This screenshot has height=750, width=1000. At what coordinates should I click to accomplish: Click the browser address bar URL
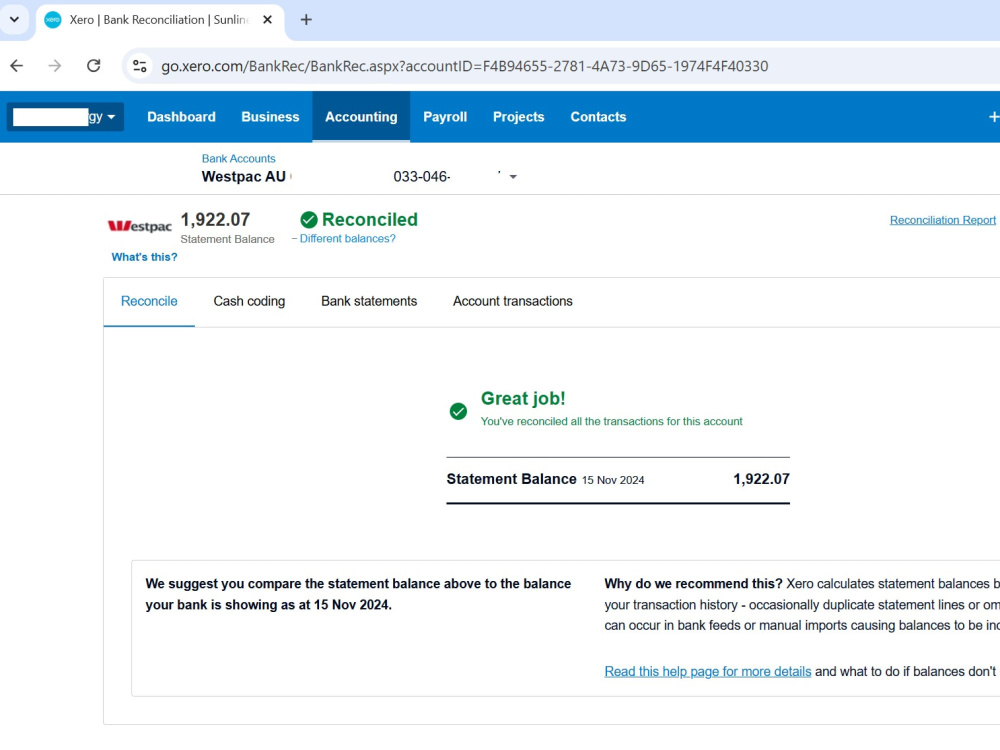click(x=464, y=66)
